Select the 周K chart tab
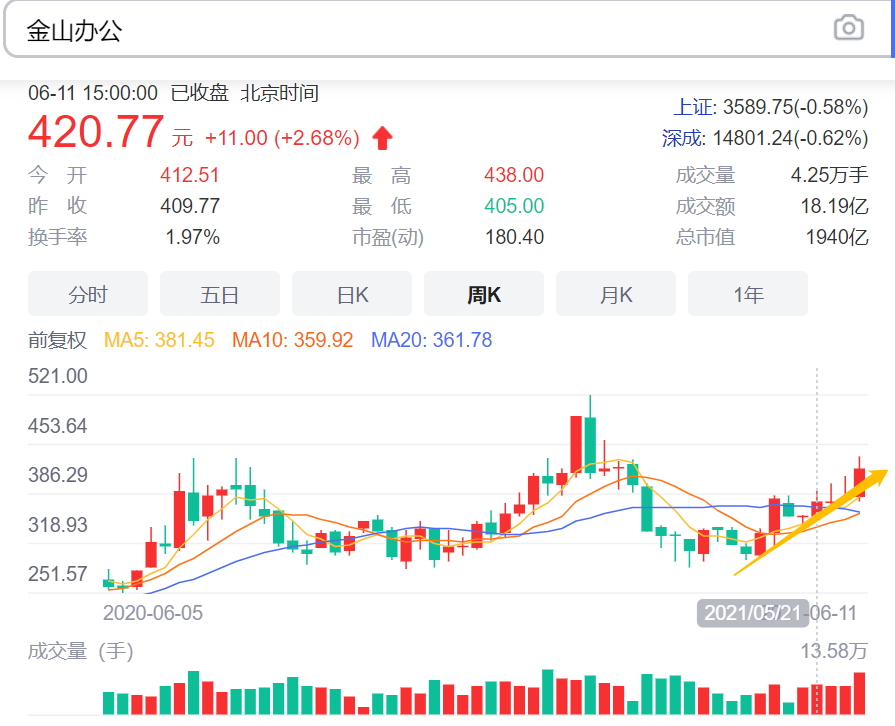Image resolution: width=895 pixels, height=726 pixels. (483, 293)
